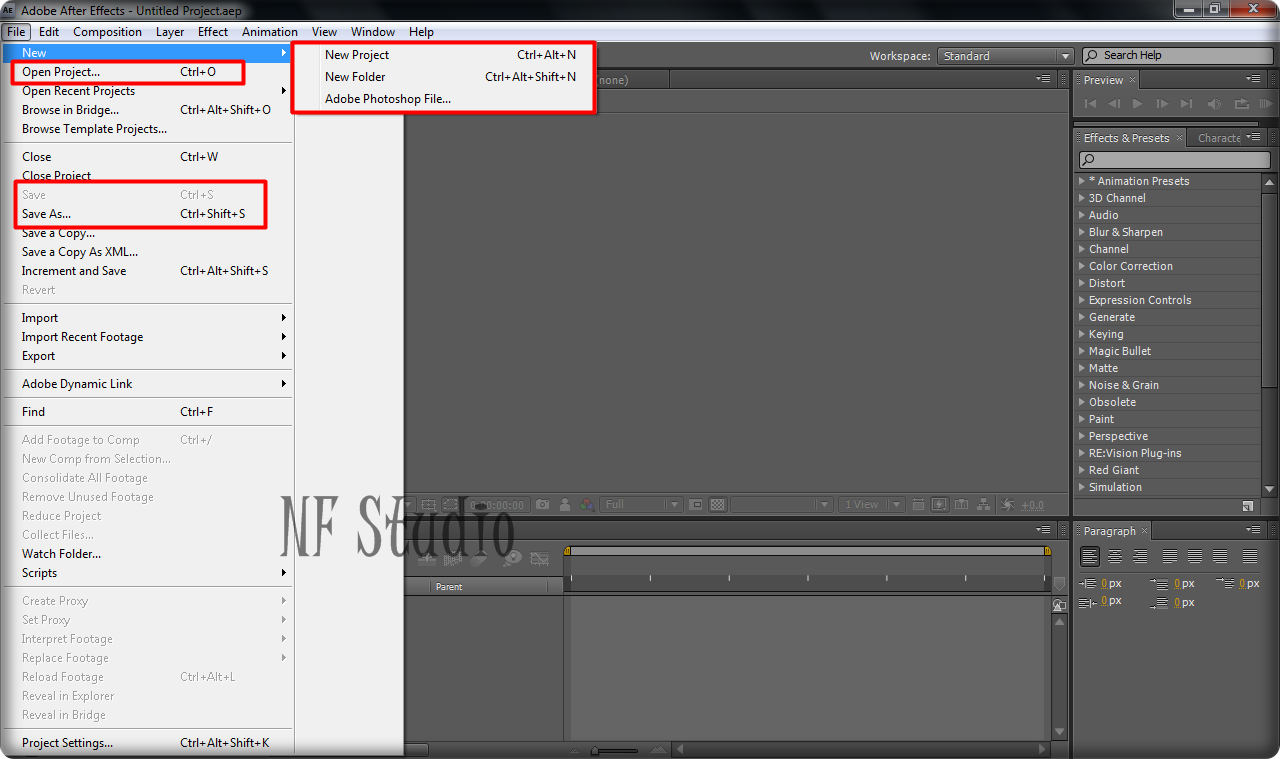
Task: Close the Effects & Presets tab
Action: coord(1179,138)
